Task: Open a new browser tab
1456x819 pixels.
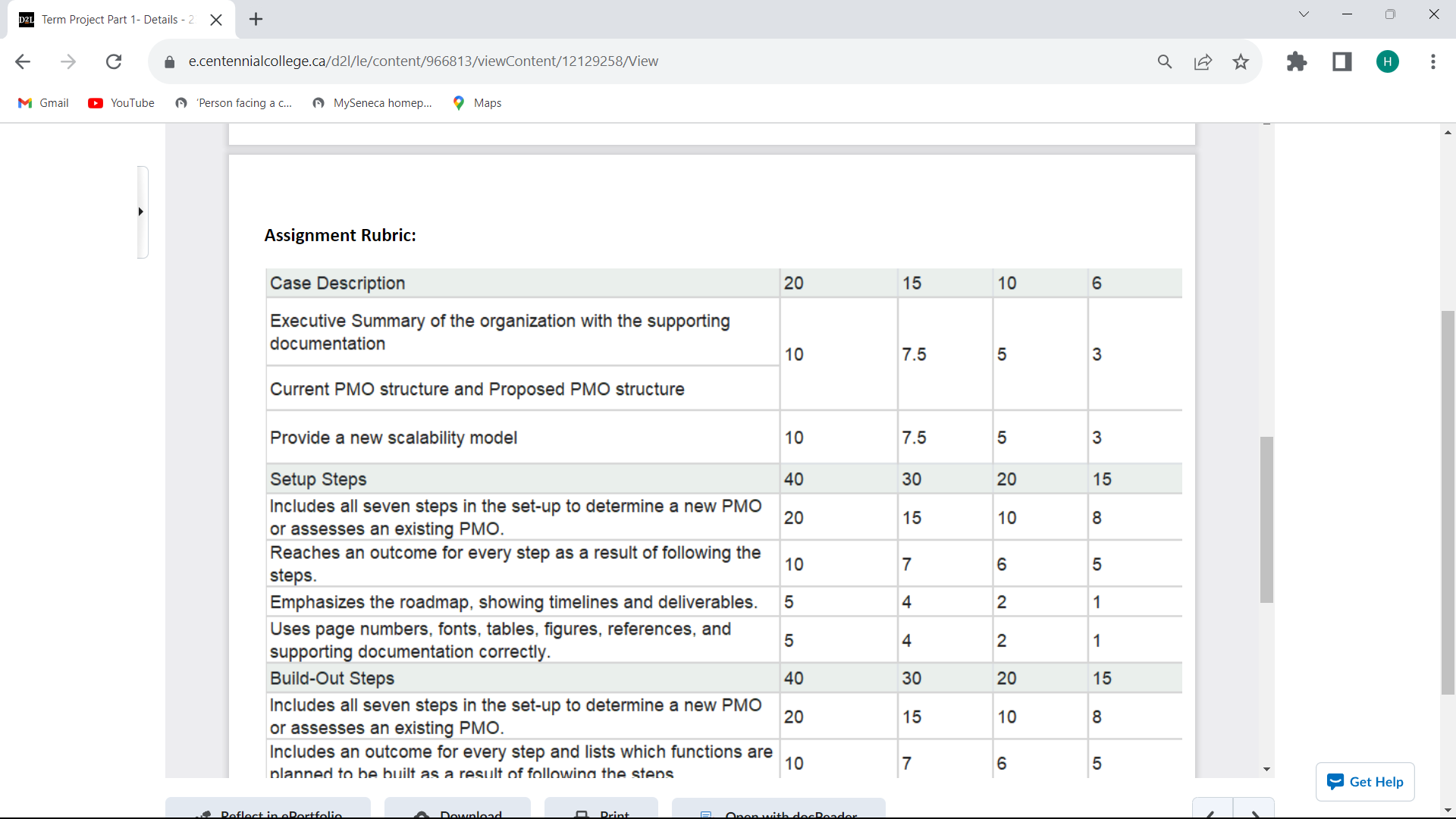Action: pyautogui.click(x=256, y=20)
